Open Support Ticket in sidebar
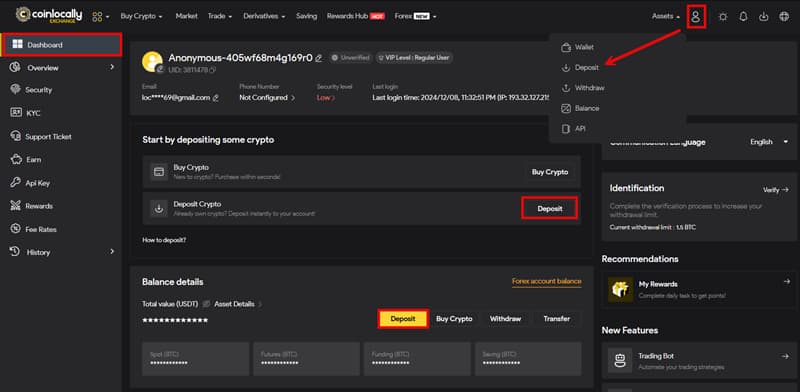This screenshot has height=392, width=800. pos(41,137)
